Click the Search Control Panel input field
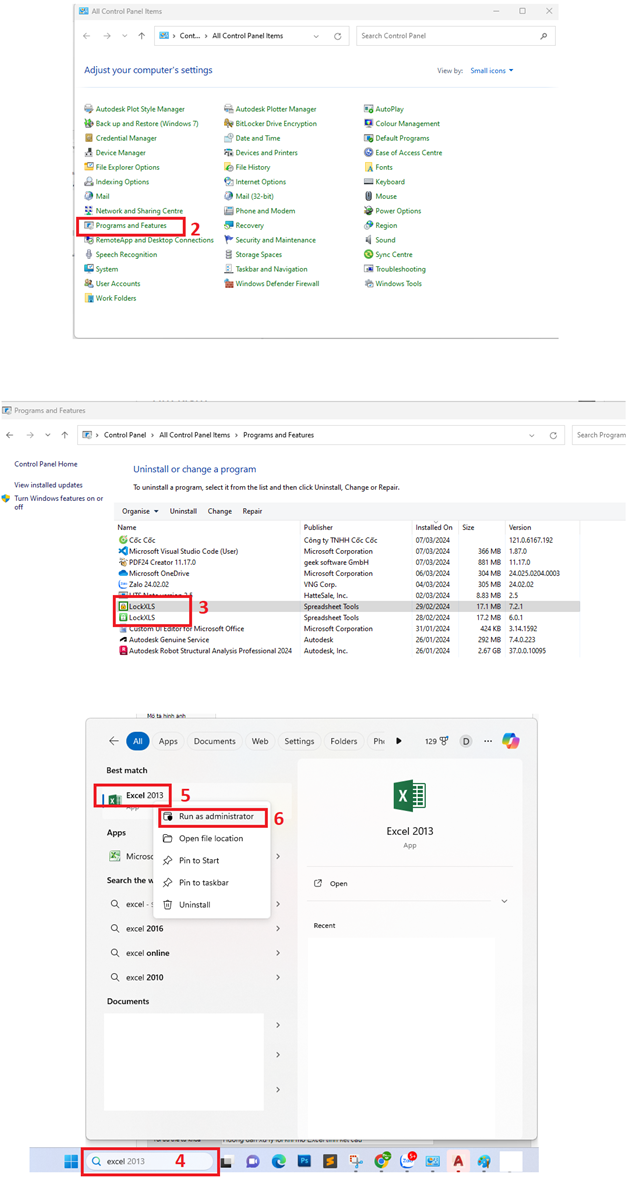The height and width of the screenshot is (1200, 633). pyautogui.click(x=455, y=36)
